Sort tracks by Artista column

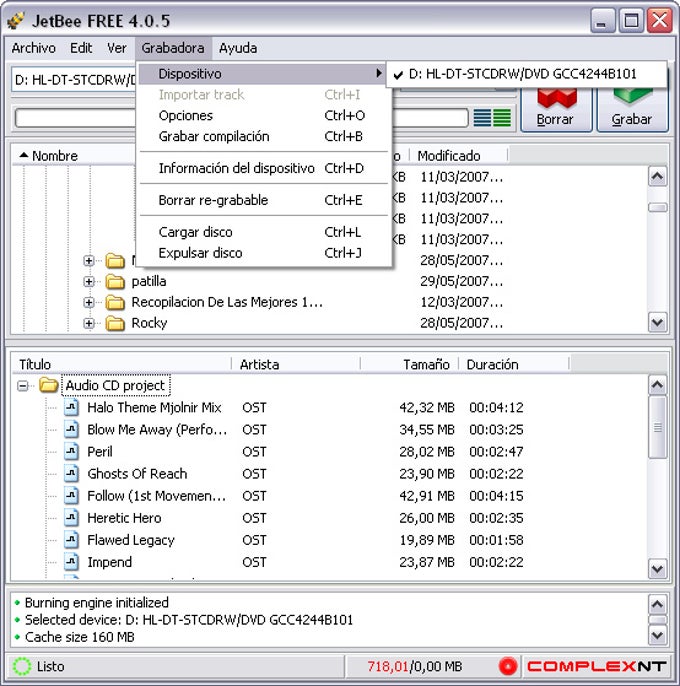296,364
